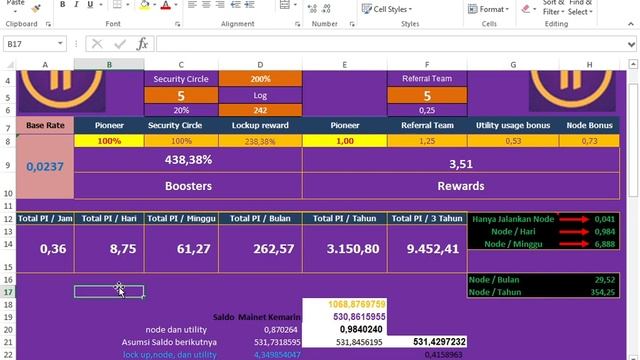
Task: Select column A header
Action: coord(45,64)
